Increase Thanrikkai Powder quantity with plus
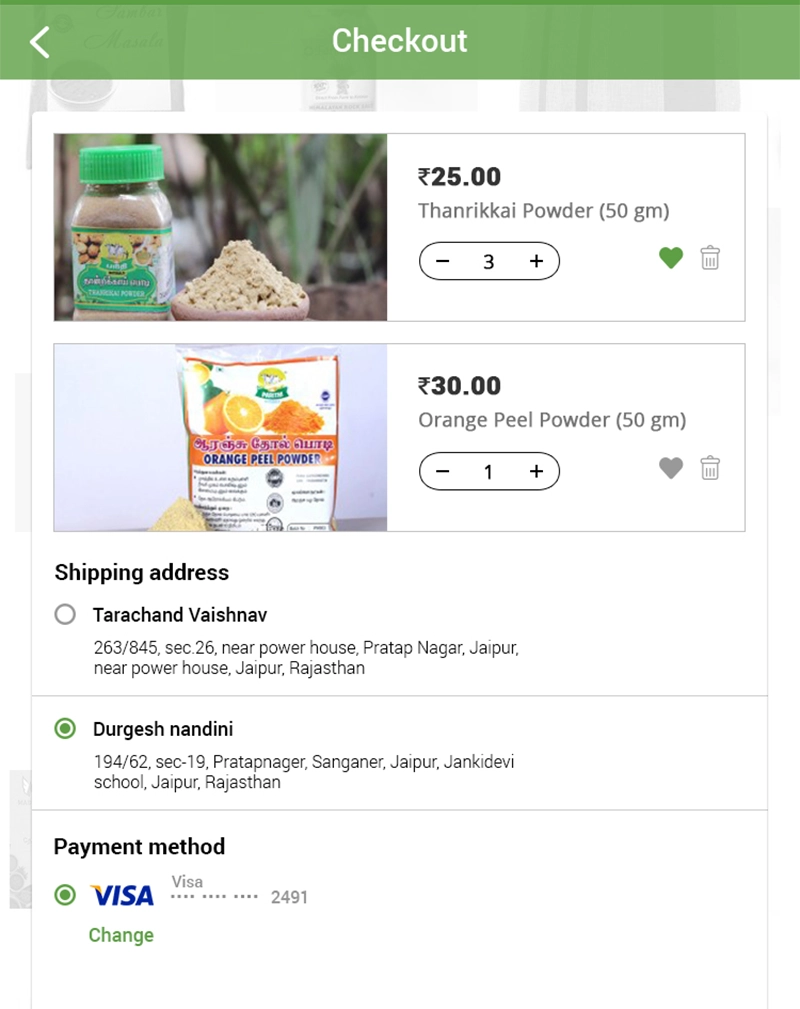The image size is (800, 1009). [x=536, y=262]
